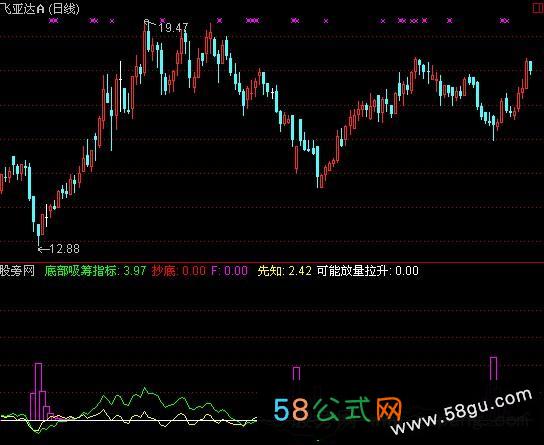Click the 12.88 low price label
544x445 pixels.
coord(65,249)
